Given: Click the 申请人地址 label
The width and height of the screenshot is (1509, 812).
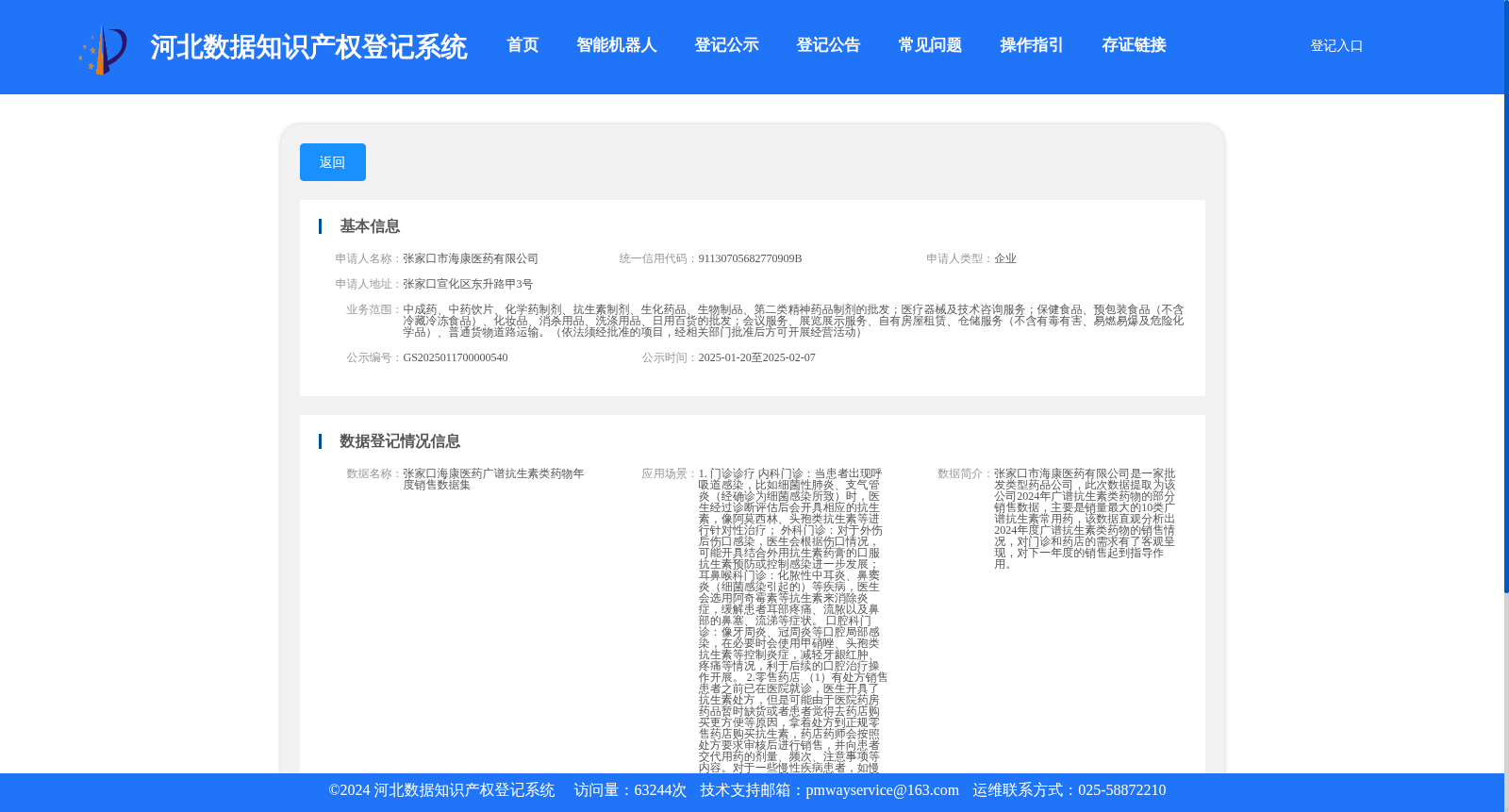Looking at the screenshot, I should (367, 284).
